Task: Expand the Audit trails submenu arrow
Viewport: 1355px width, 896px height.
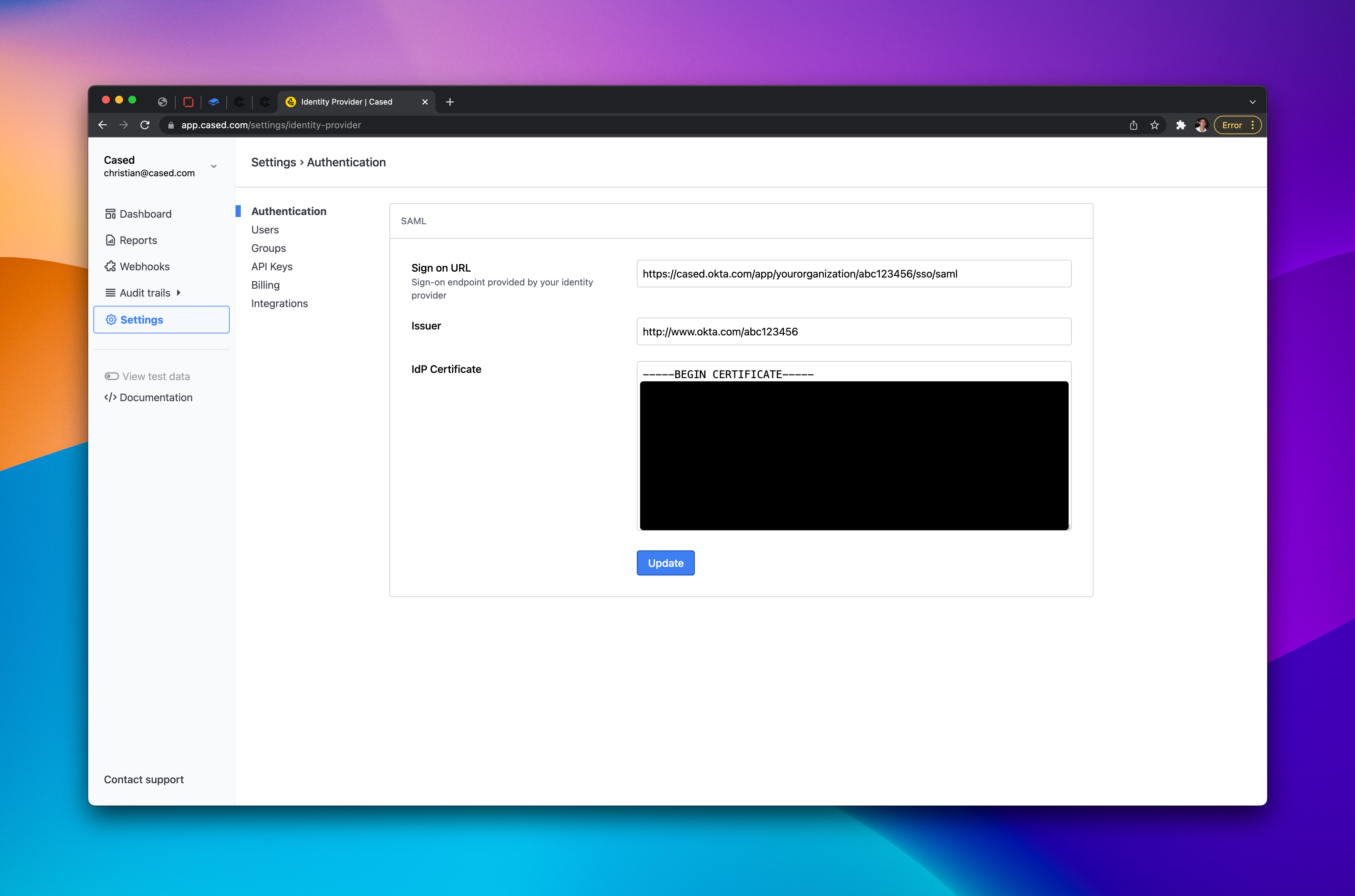Action: point(178,293)
